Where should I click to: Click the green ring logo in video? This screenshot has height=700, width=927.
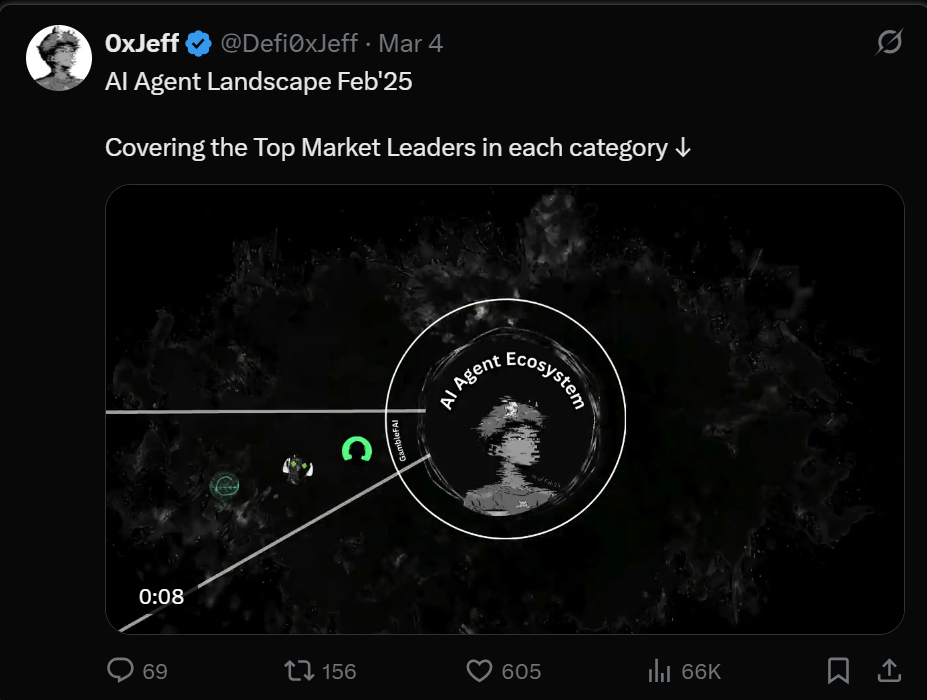(356, 450)
